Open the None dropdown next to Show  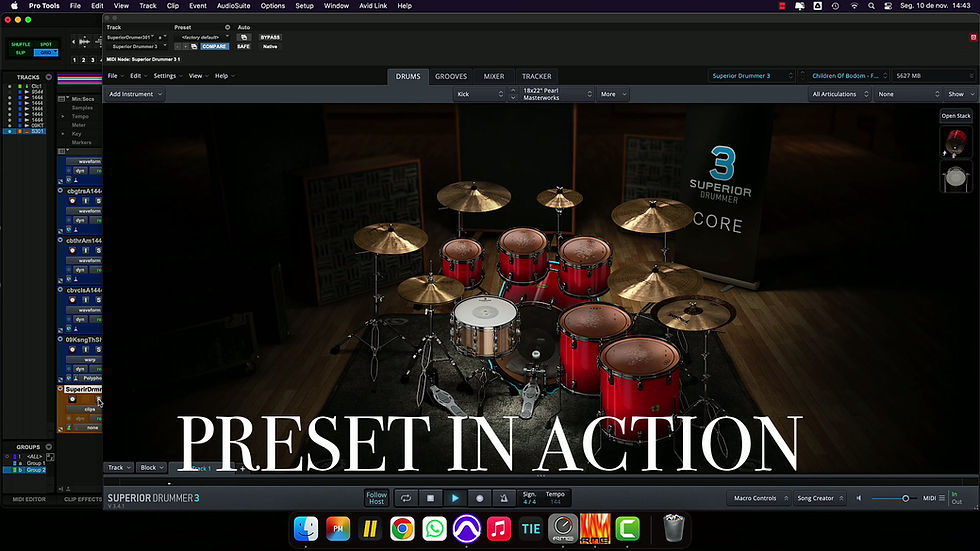click(908, 94)
